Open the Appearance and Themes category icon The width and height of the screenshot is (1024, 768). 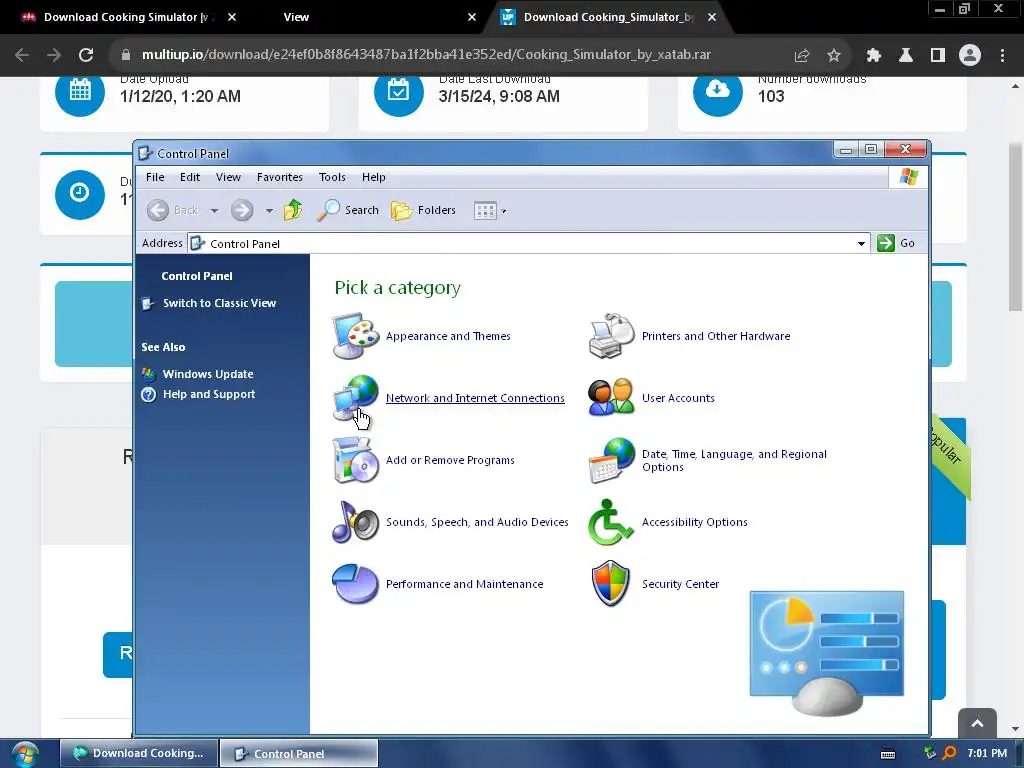355,336
